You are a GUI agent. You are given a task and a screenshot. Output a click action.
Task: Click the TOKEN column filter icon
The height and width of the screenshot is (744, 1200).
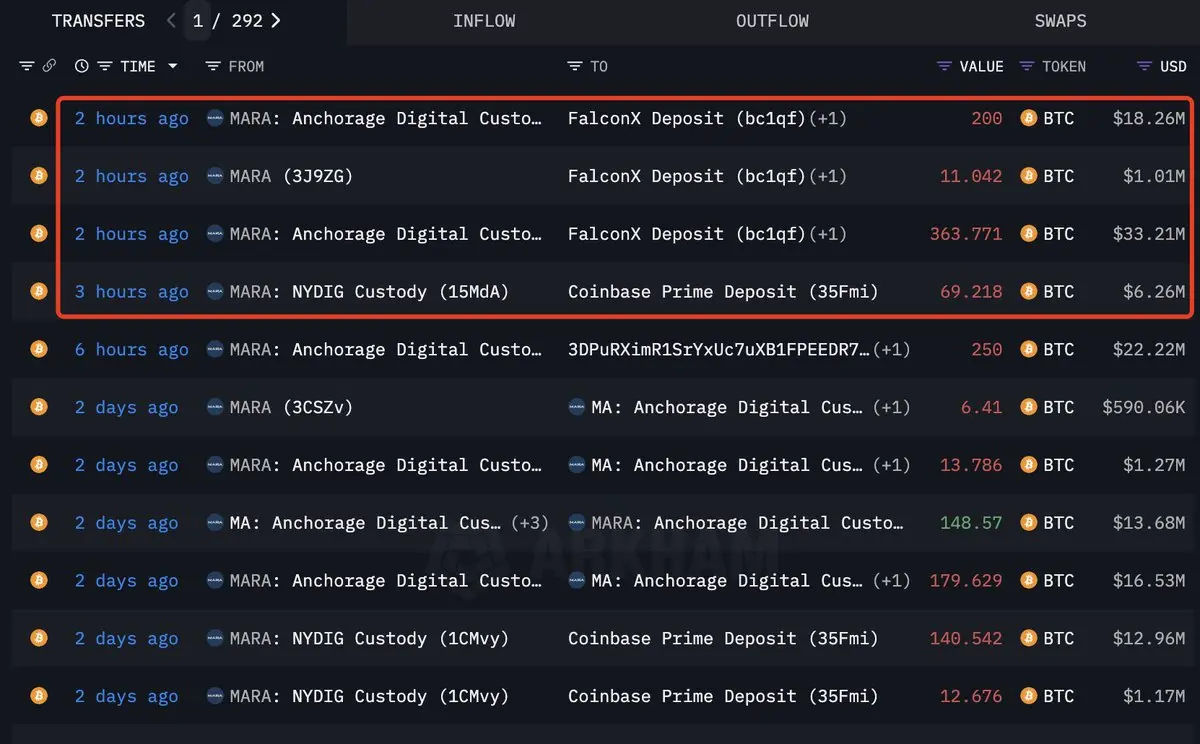click(x=1026, y=66)
